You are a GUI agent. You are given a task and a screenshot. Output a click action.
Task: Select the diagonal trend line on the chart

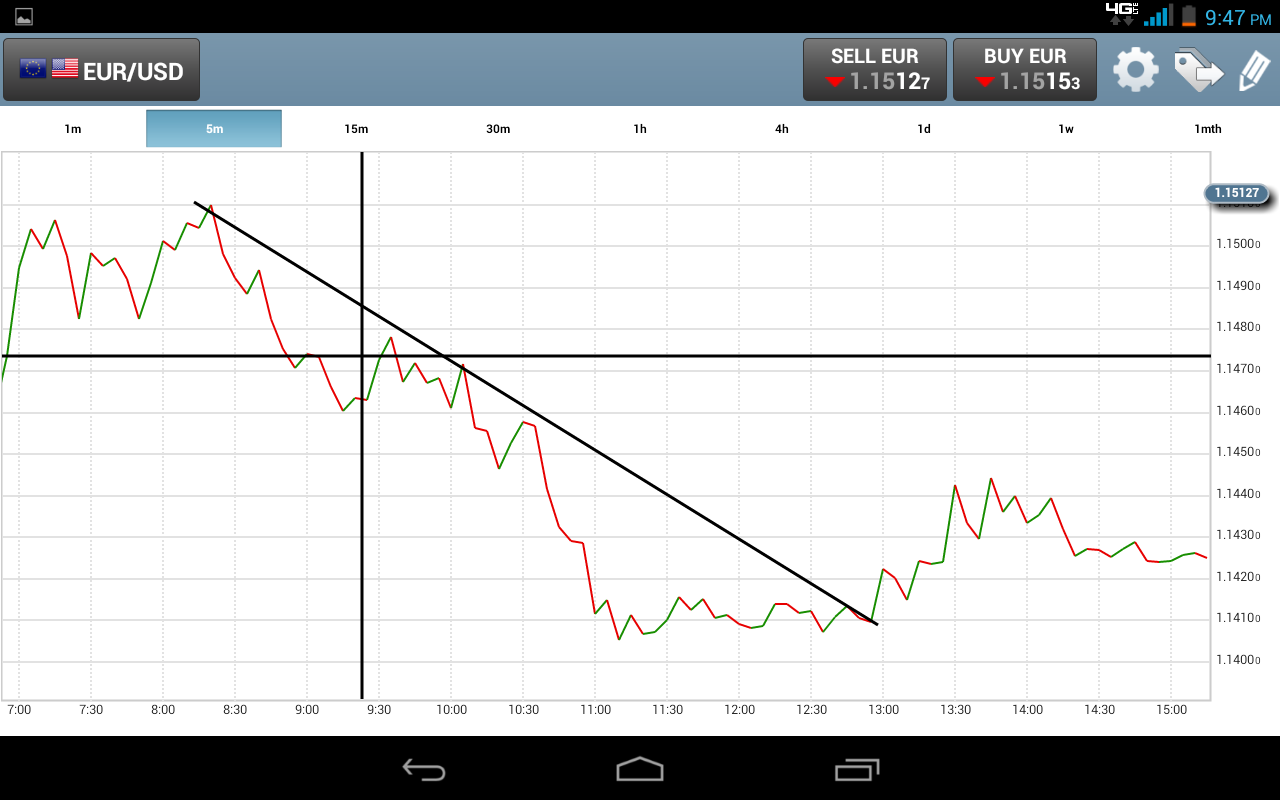tap(535, 413)
